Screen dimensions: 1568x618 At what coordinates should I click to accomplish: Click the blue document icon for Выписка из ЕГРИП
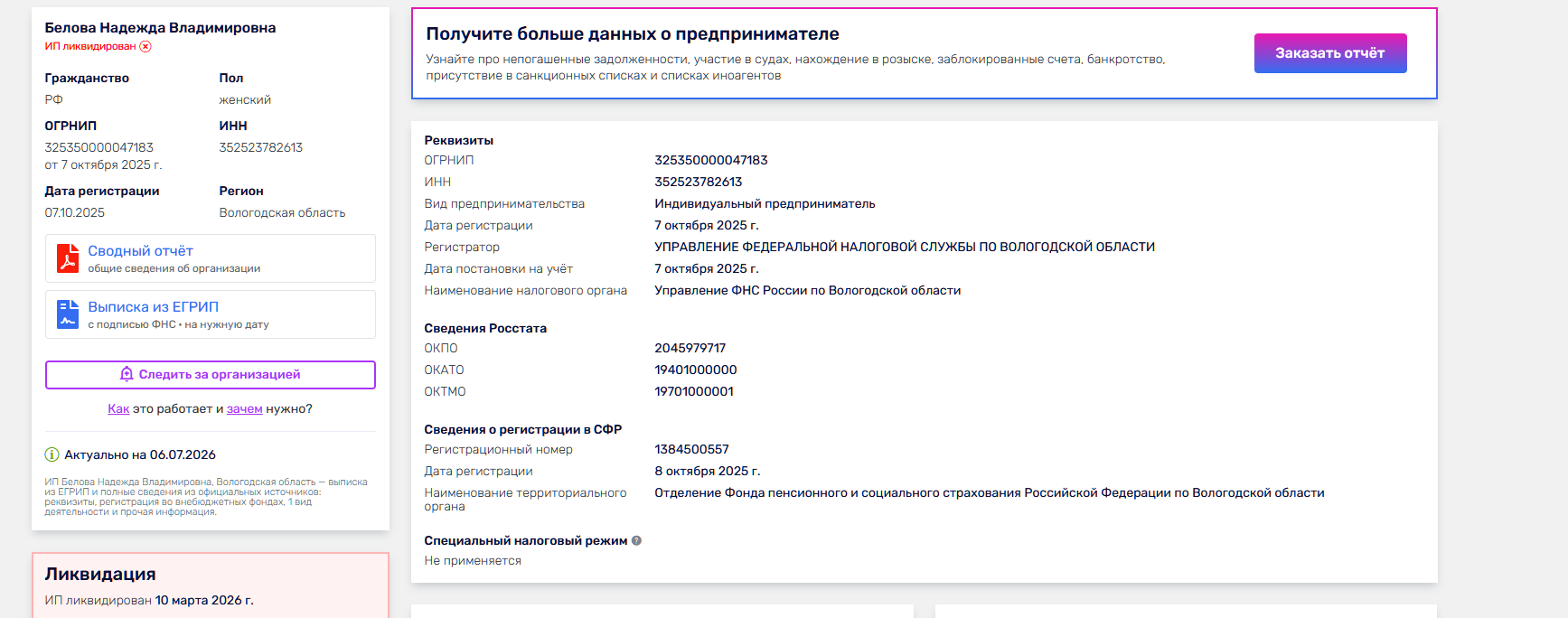(x=68, y=314)
